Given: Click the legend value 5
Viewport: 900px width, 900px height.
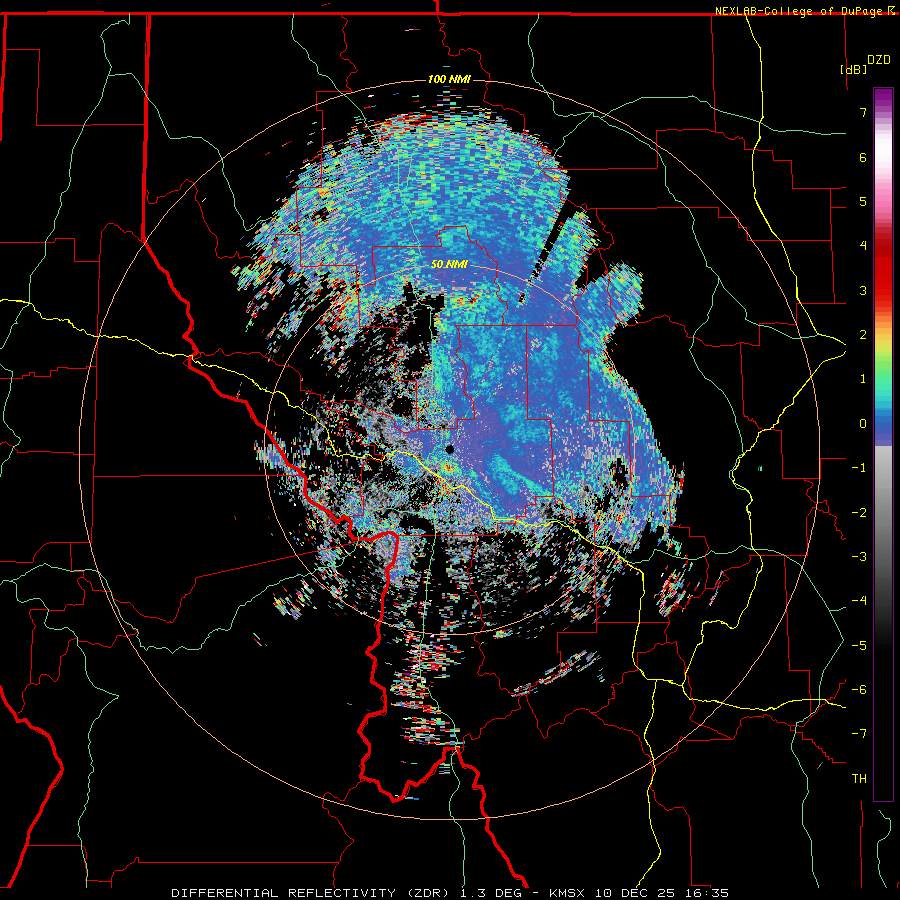Looking at the screenshot, I should click(x=863, y=201).
